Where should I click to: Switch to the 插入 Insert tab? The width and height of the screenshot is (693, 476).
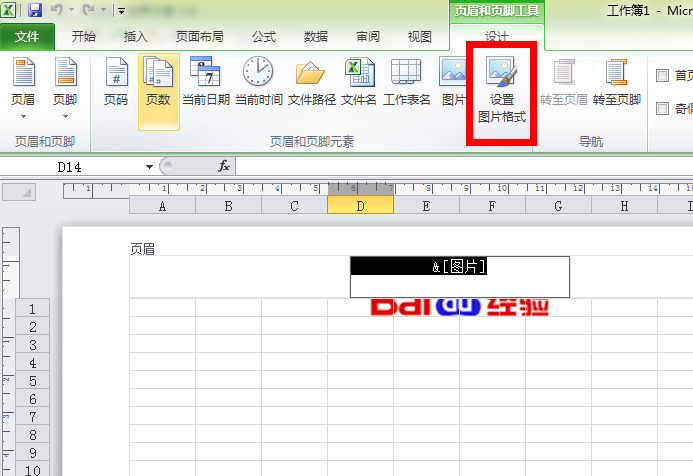(135, 36)
